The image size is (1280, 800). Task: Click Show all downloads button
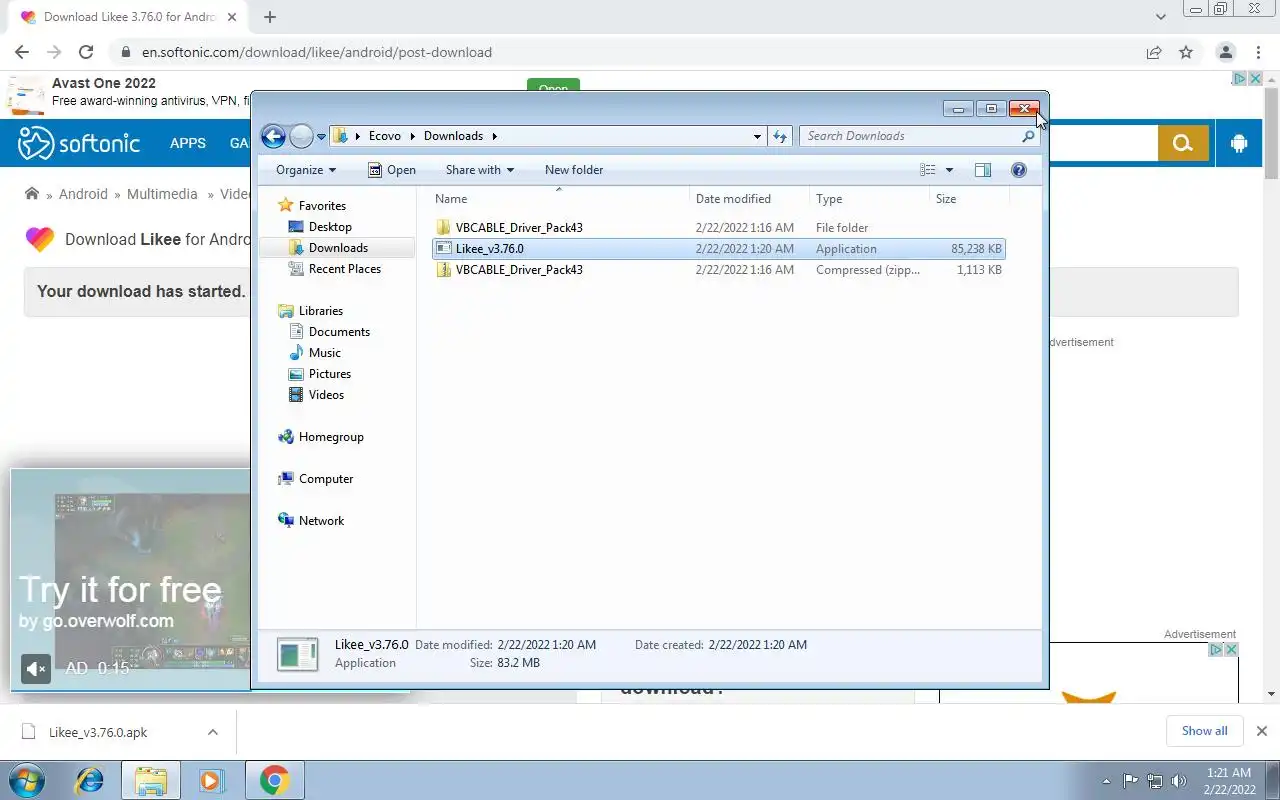click(1204, 731)
